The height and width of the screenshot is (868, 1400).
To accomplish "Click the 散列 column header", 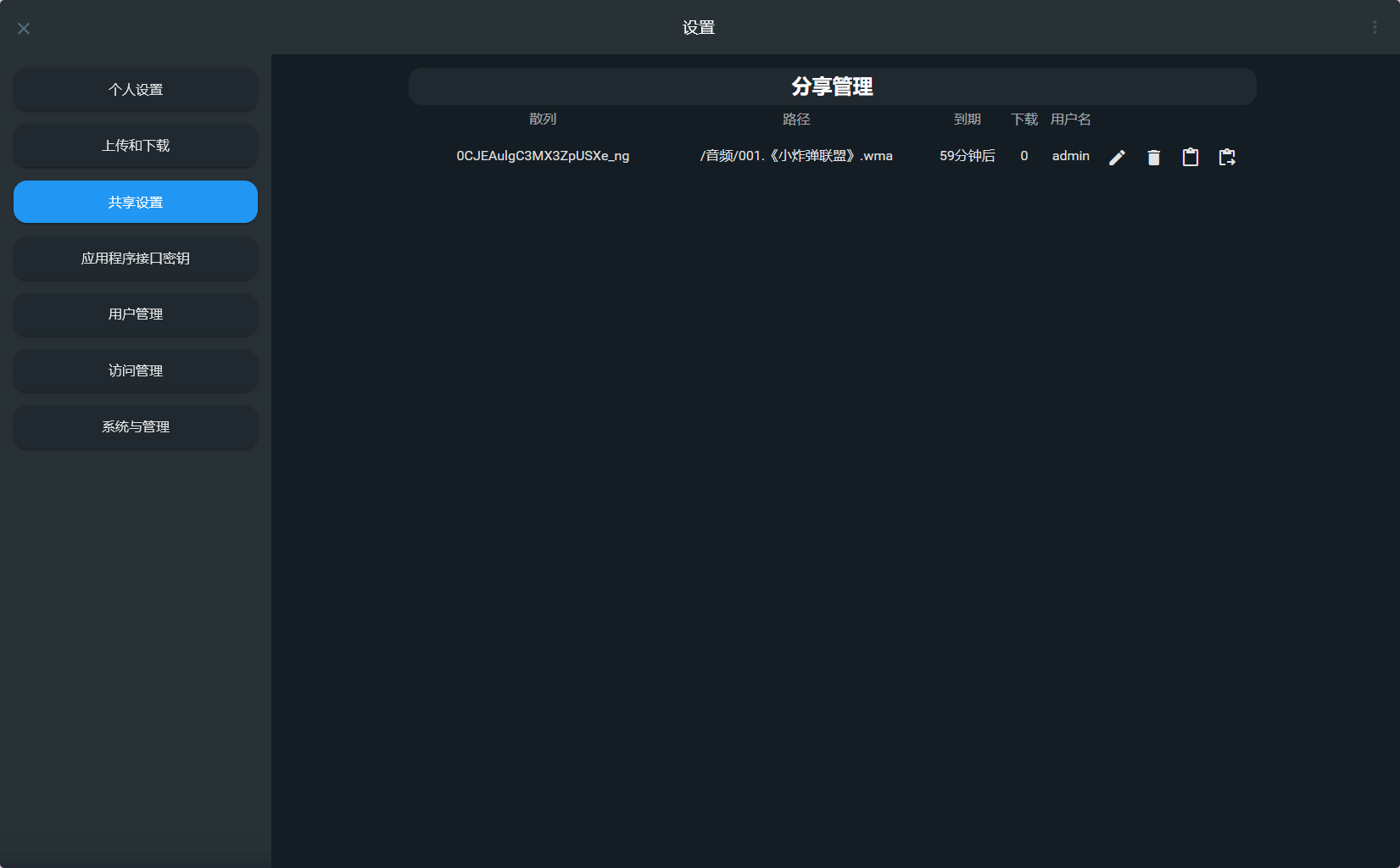I will click(544, 120).
